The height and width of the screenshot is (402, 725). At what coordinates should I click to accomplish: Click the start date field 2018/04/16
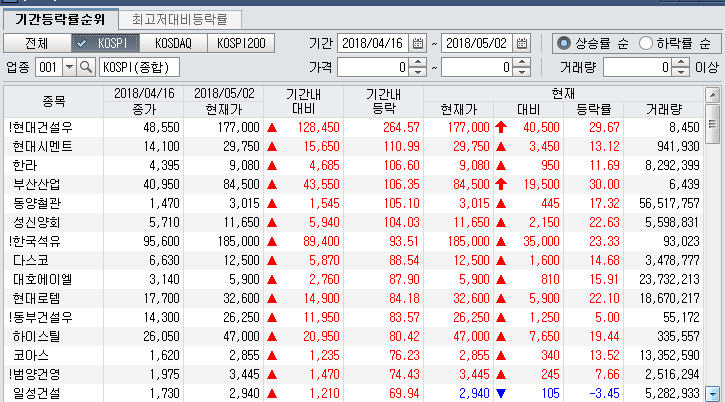click(373, 43)
